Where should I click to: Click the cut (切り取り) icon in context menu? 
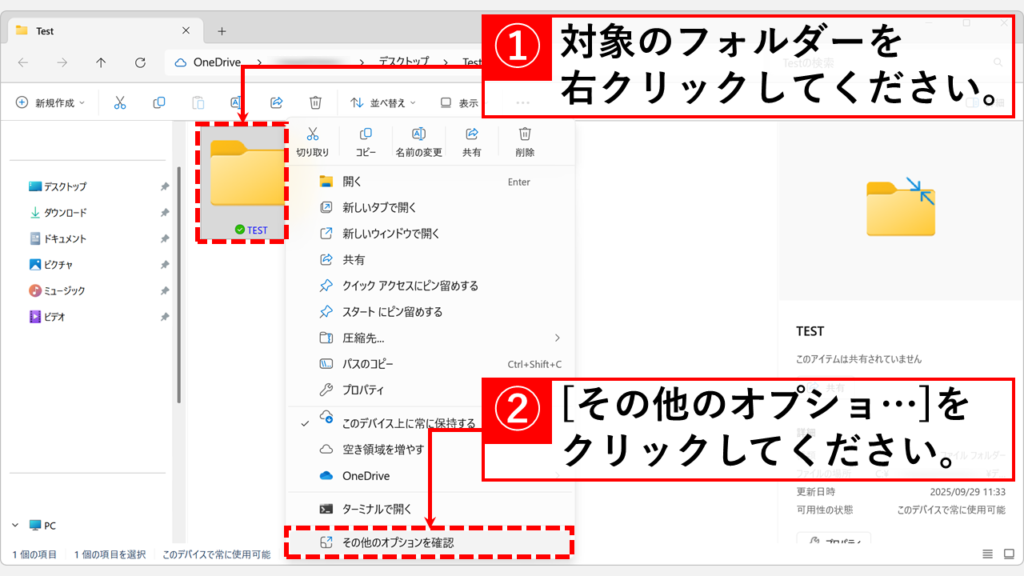[x=312, y=134]
